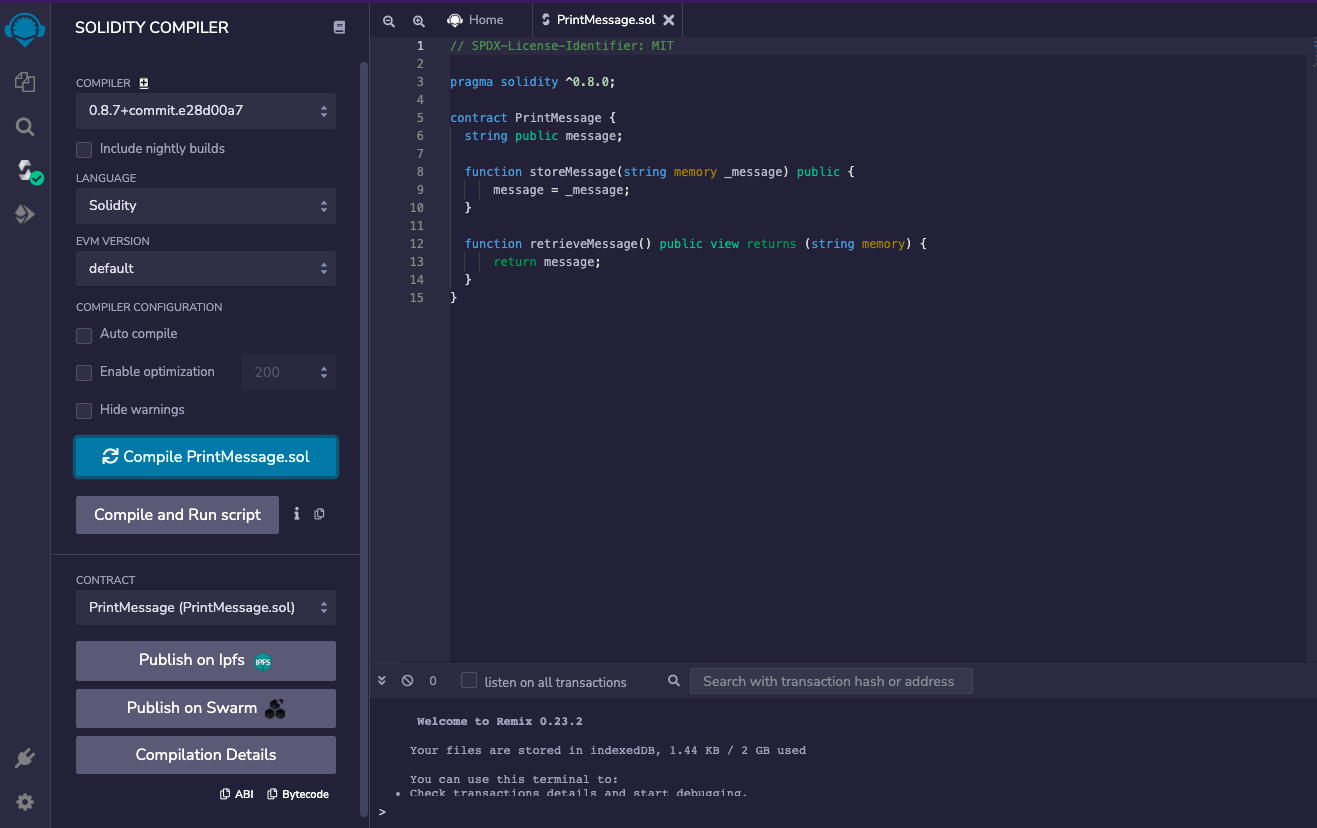Image resolution: width=1317 pixels, height=828 pixels.
Task: Switch to the Home tab
Action: click(475, 20)
